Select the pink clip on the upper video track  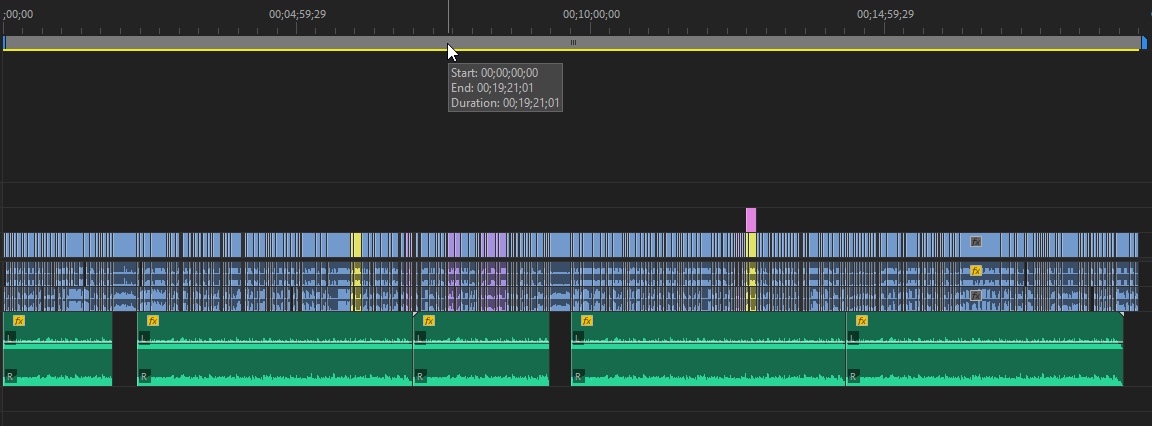click(751, 220)
